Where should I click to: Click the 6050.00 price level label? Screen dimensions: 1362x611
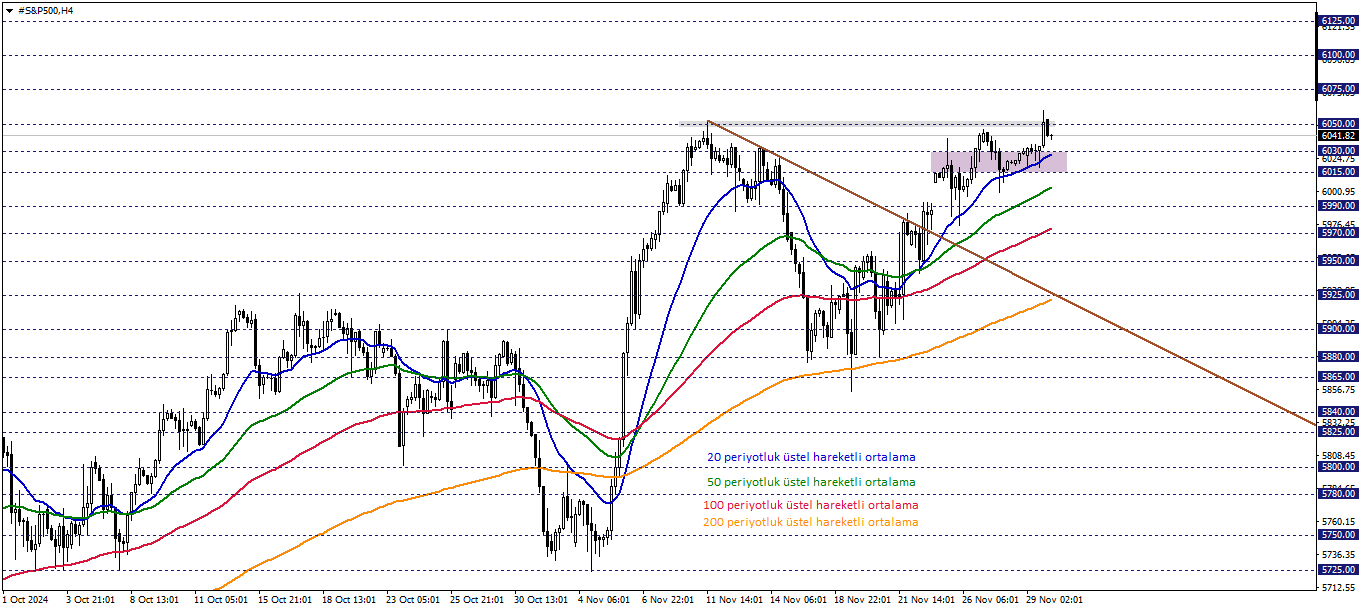point(1337,124)
